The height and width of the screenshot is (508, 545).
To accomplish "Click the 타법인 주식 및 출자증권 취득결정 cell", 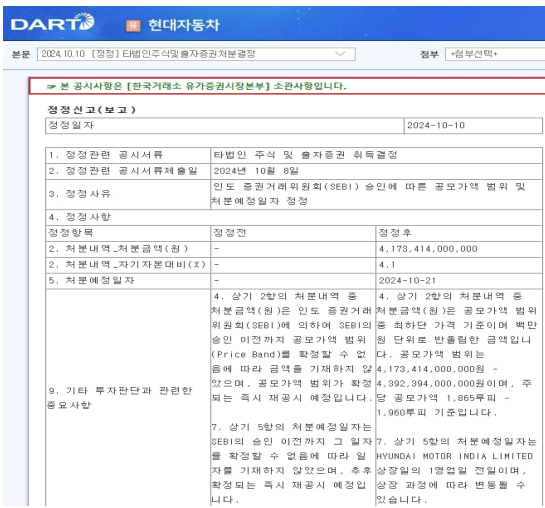I will [x=376, y=155].
